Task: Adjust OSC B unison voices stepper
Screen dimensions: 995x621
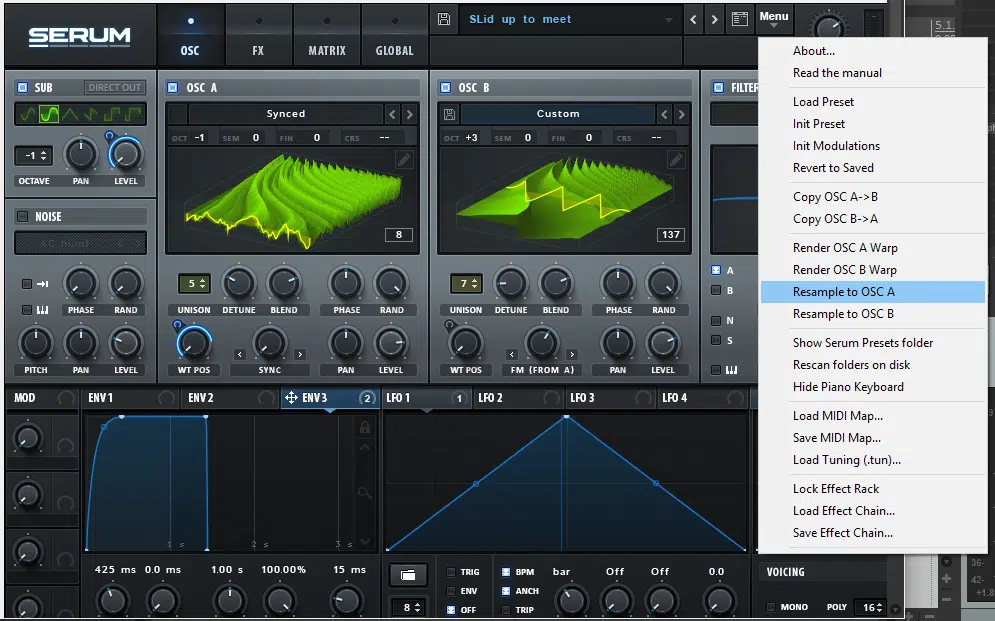Action: click(x=466, y=284)
